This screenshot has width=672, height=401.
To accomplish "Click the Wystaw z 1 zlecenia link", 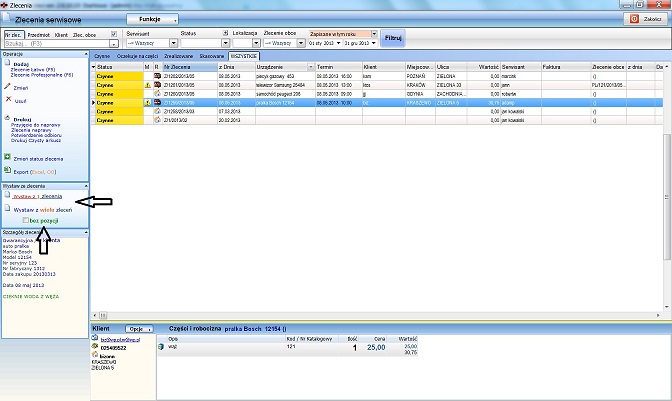I will [x=38, y=196].
